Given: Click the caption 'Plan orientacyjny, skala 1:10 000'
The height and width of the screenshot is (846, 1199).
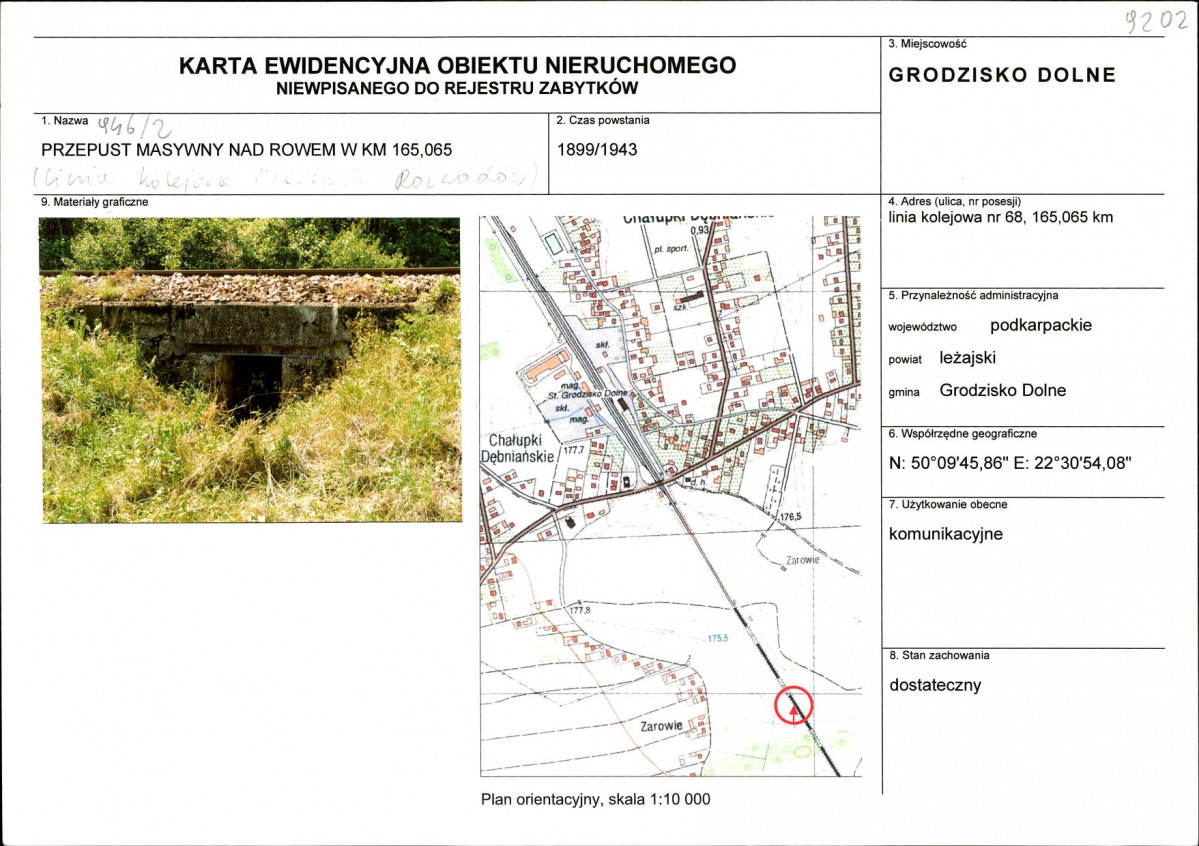Looking at the screenshot, I should (595, 799).
